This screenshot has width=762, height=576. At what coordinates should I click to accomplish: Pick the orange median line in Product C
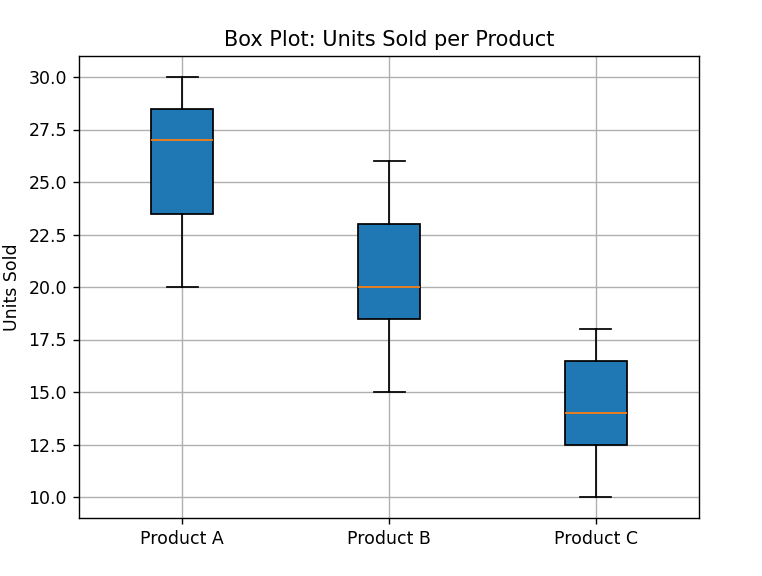(x=596, y=413)
